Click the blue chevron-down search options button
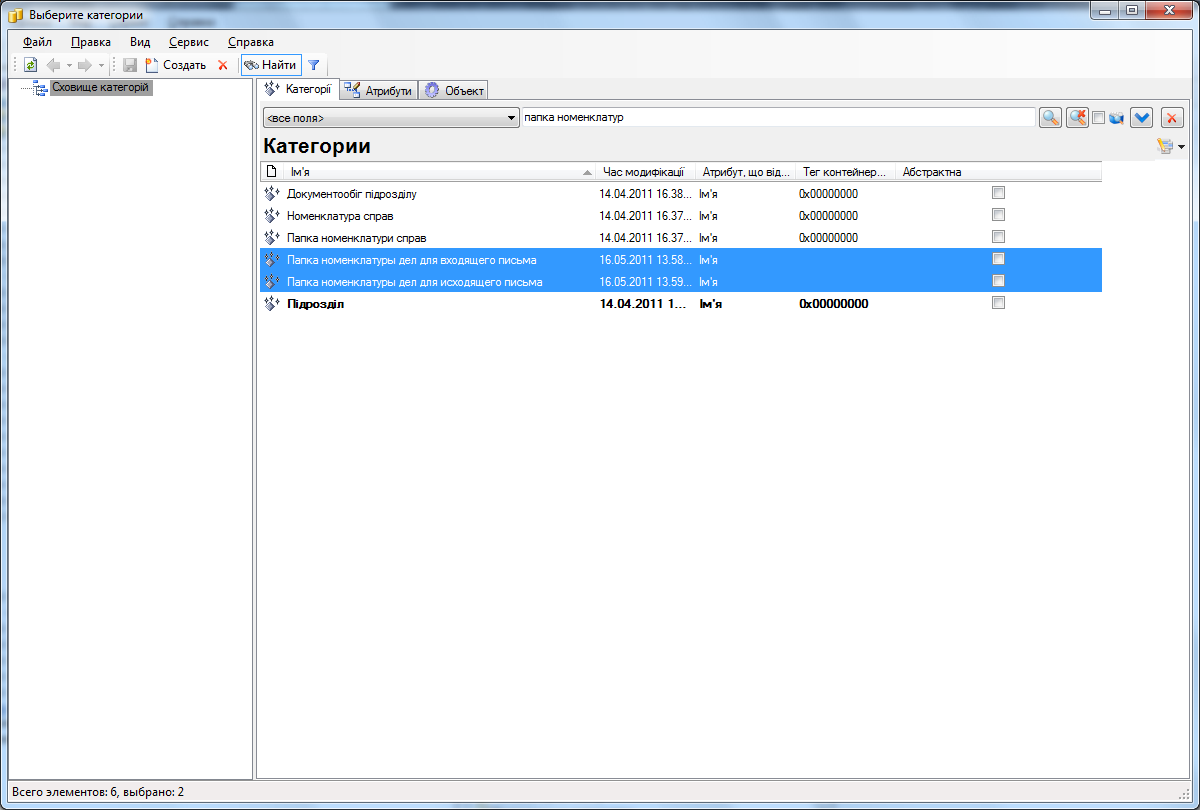The width and height of the screenshot is (1200, 810). coord(1141,118)
